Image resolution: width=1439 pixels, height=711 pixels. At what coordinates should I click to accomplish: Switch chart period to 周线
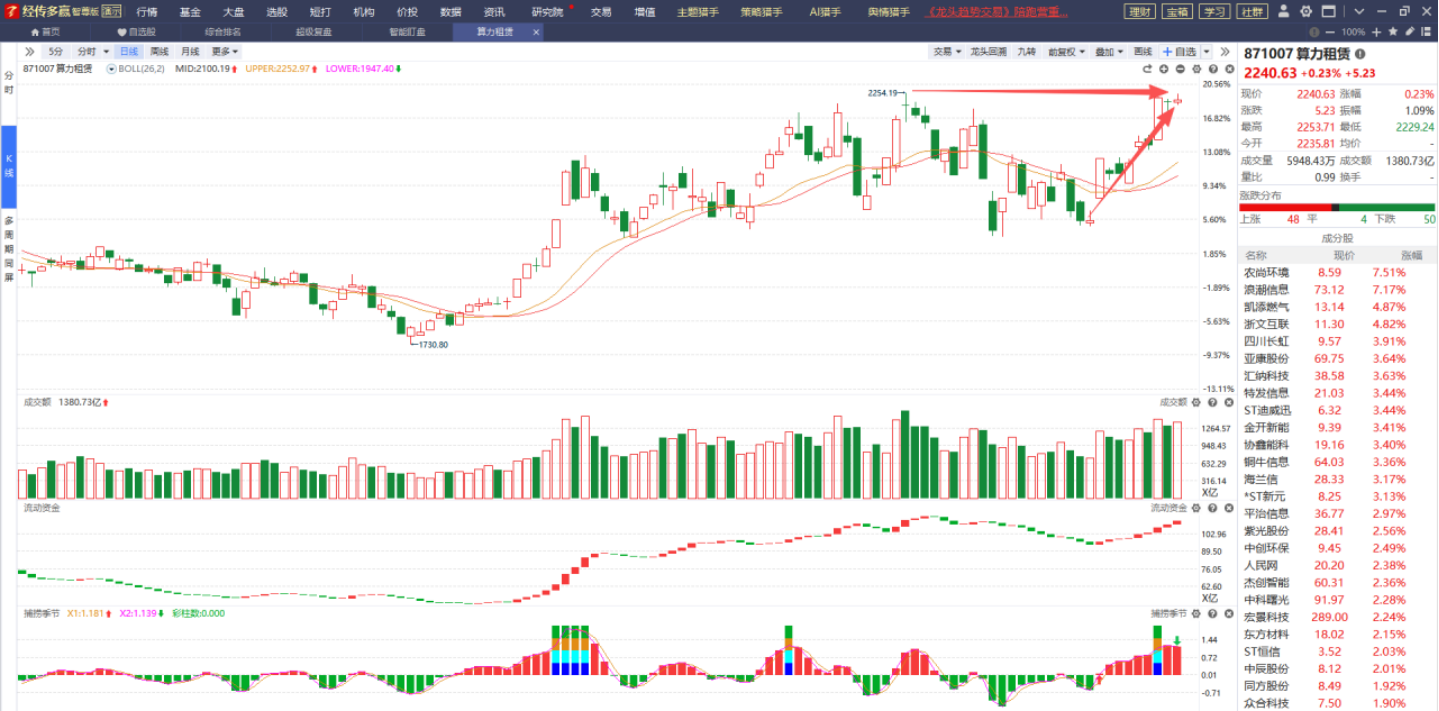pyautogui.click(x=160, y=52)
